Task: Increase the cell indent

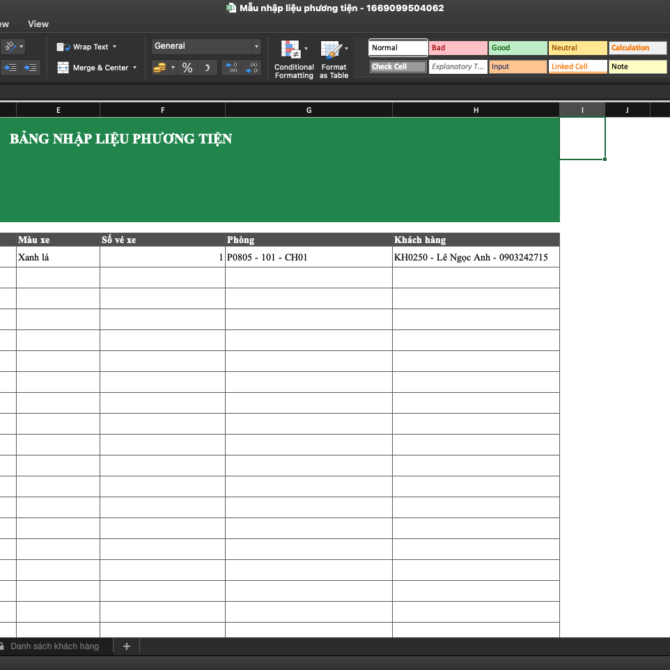Action: (30, 68)
